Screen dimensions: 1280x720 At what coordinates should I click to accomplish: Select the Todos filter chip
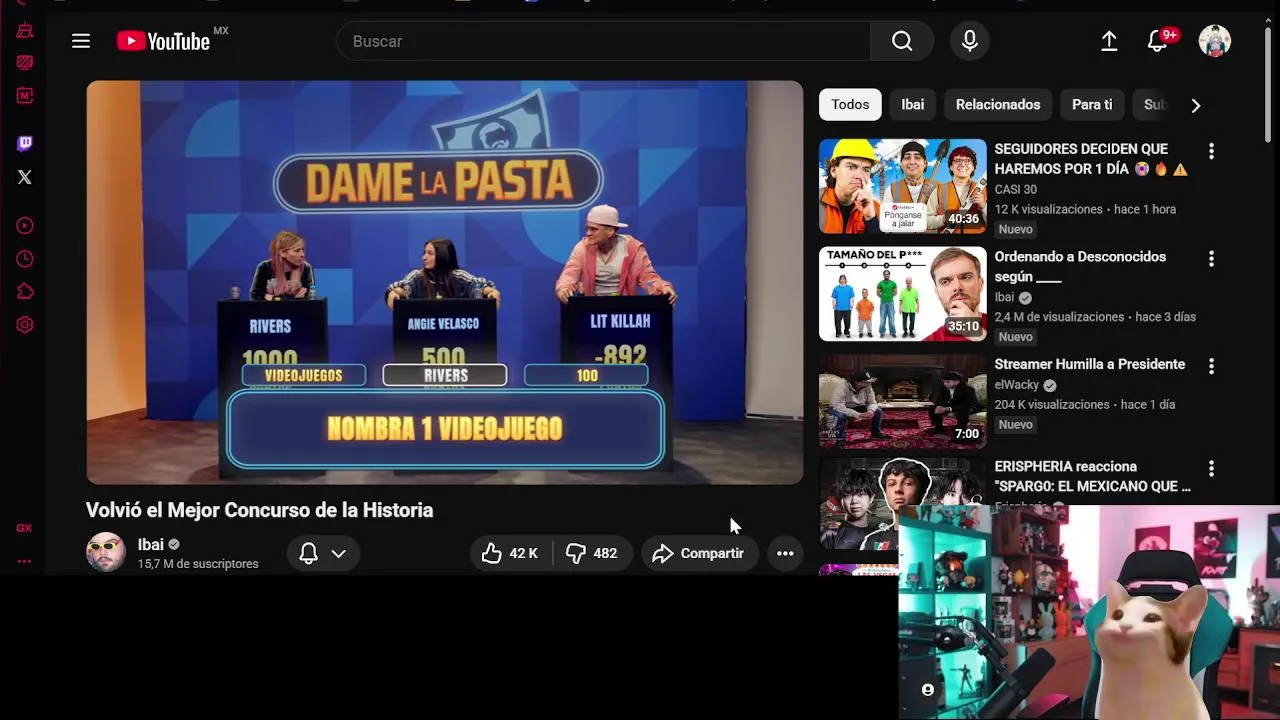click(x=850, y=104)
